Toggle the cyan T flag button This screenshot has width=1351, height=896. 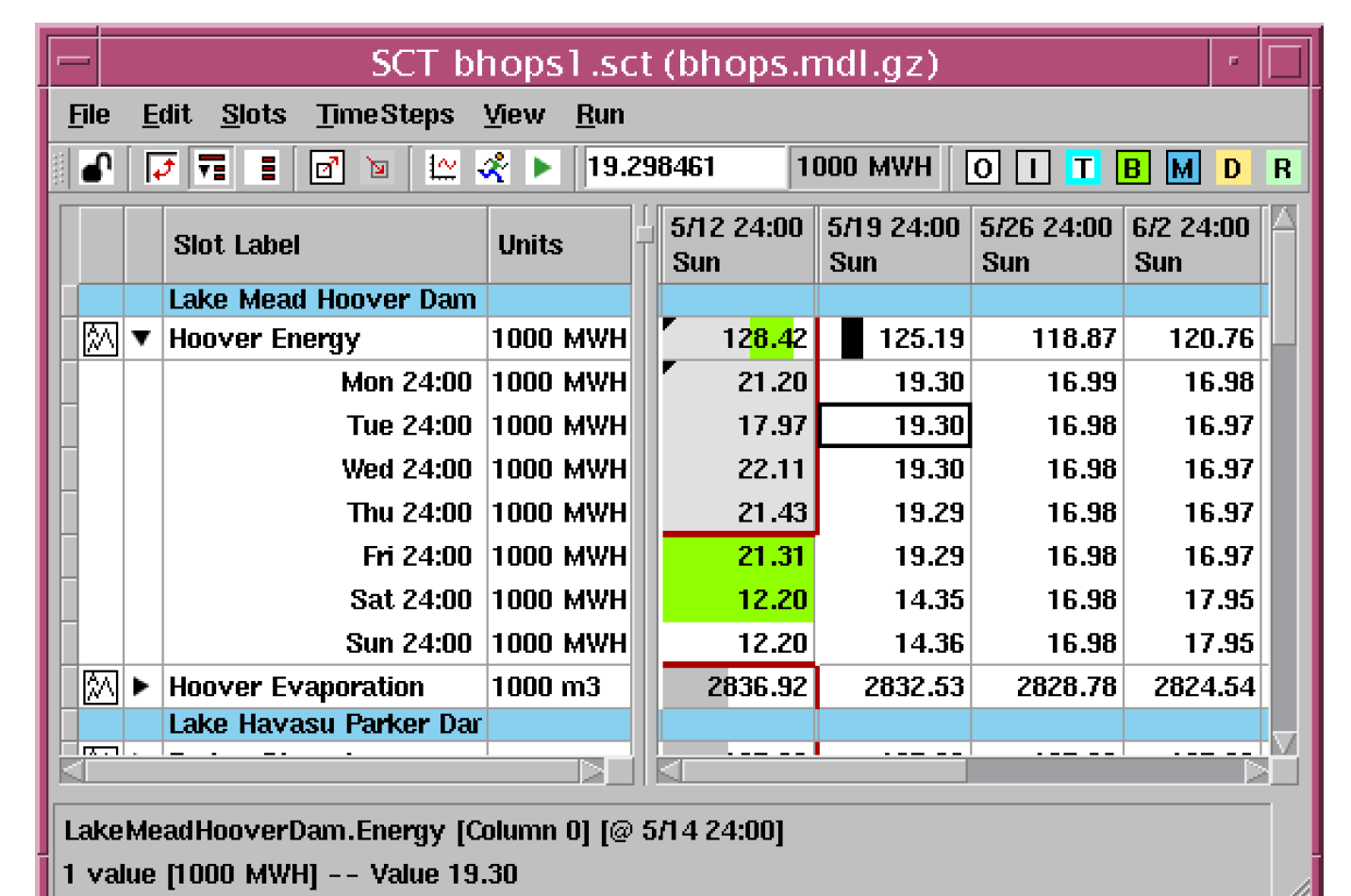(1083, 169)
